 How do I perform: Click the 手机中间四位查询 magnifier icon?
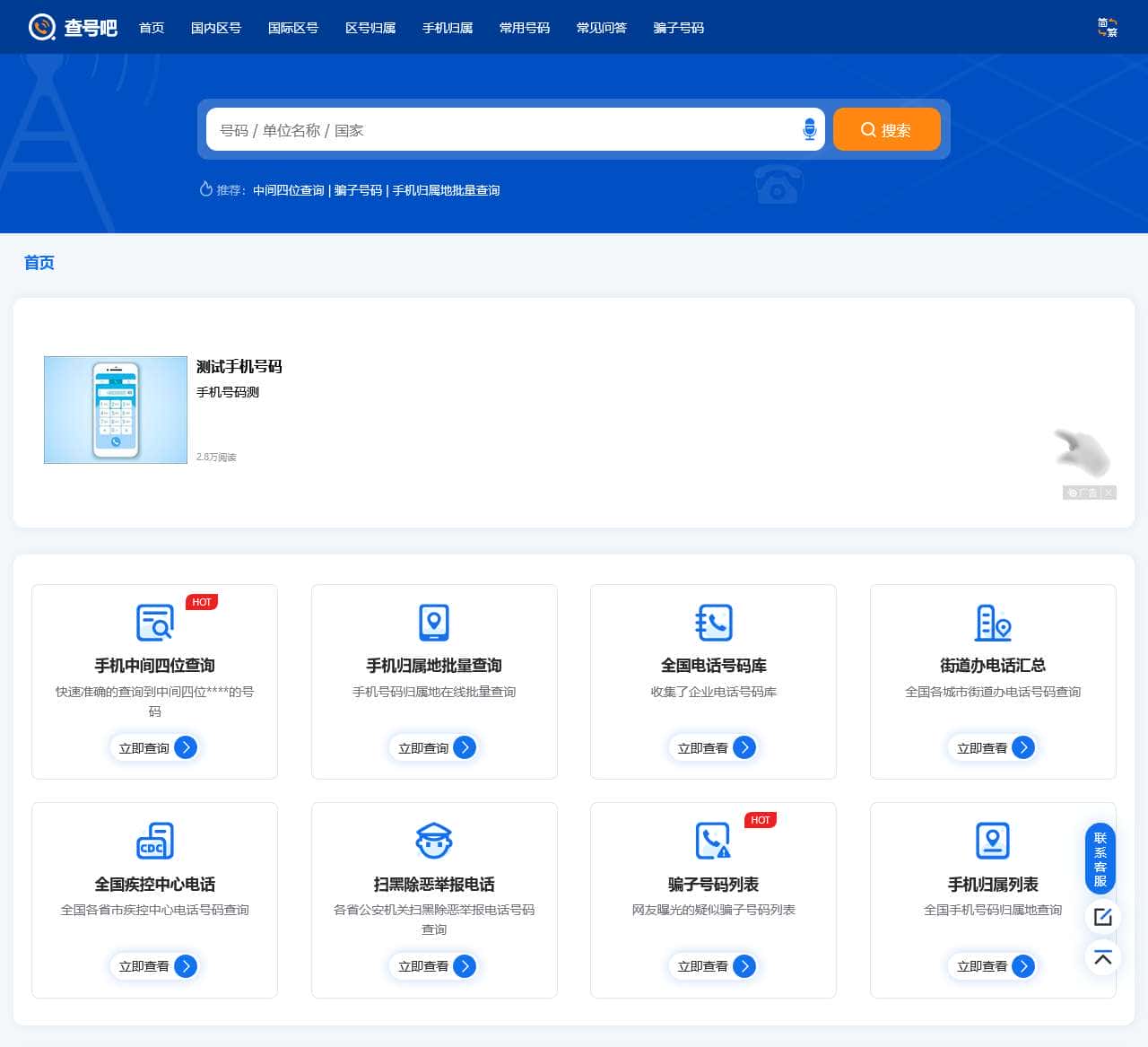[x=154, y=622]
